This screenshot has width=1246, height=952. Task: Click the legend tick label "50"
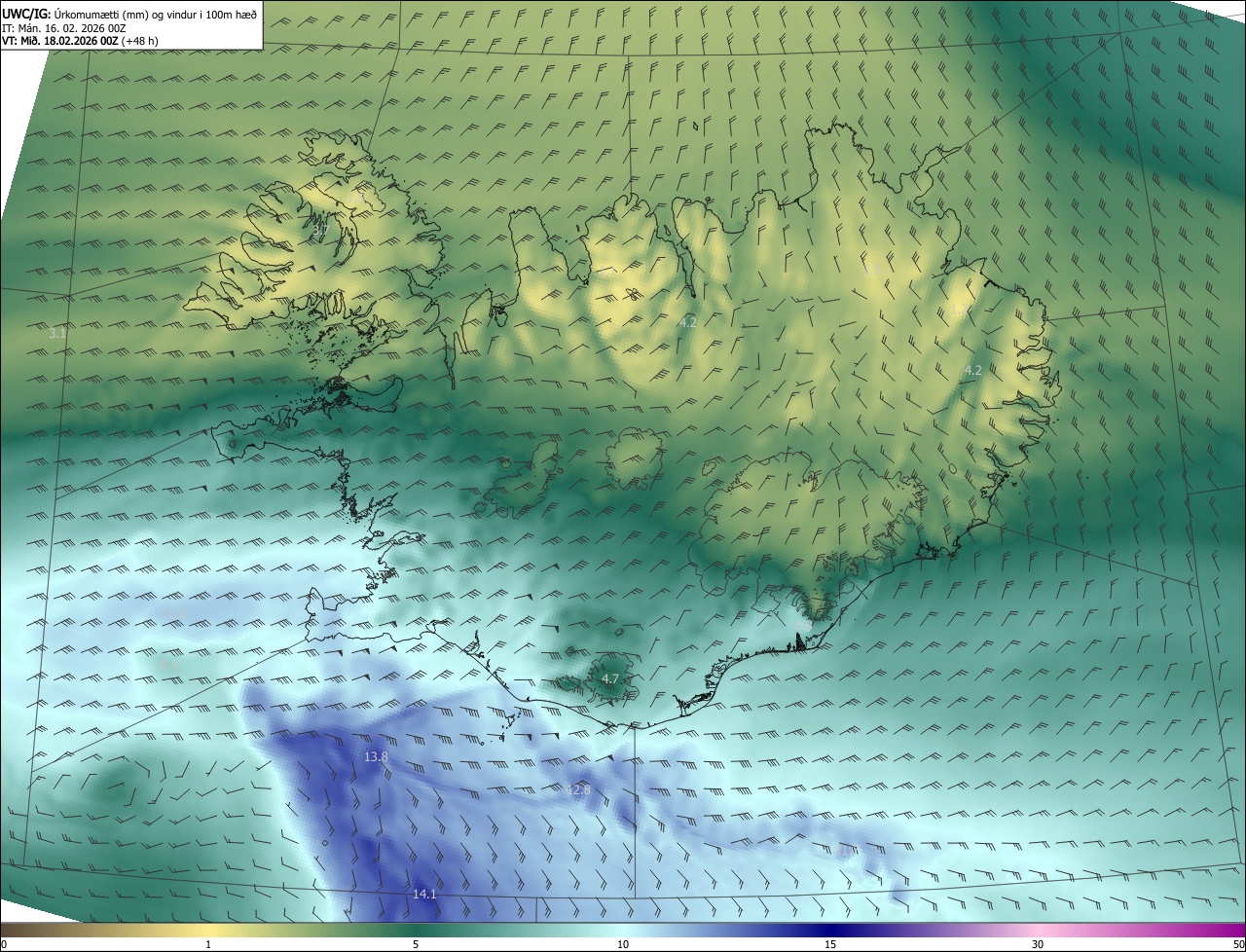[x=1238, y=944]
